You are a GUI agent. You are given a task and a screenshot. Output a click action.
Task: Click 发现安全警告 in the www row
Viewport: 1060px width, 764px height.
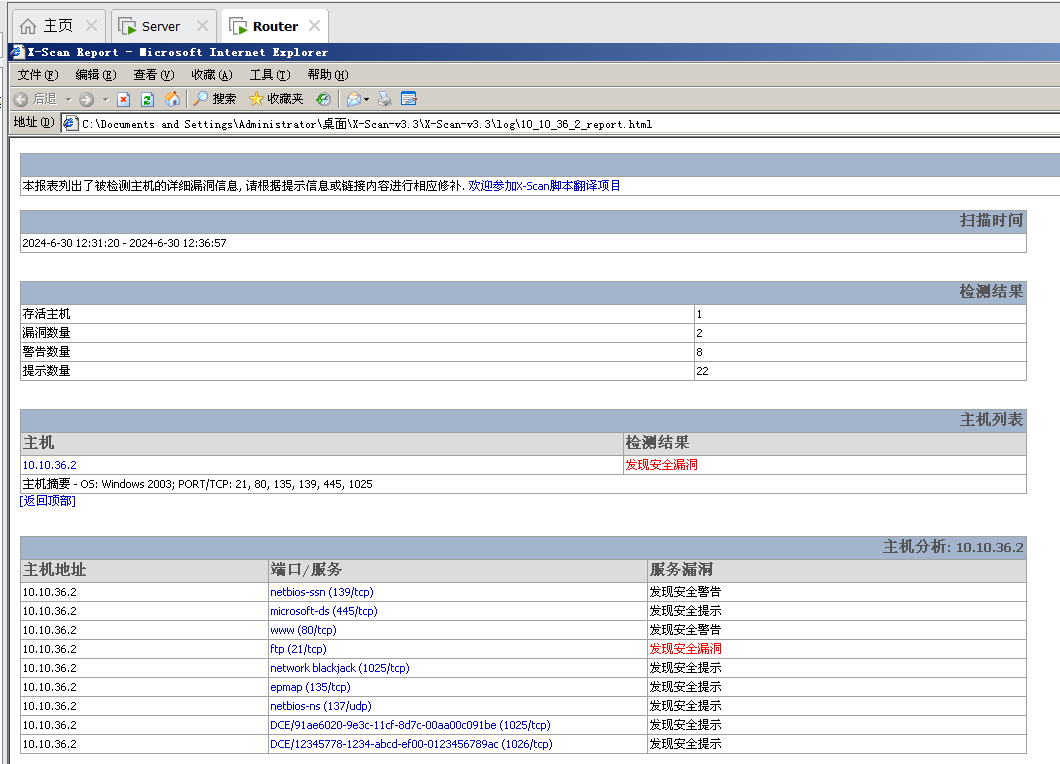pos(685,629)
